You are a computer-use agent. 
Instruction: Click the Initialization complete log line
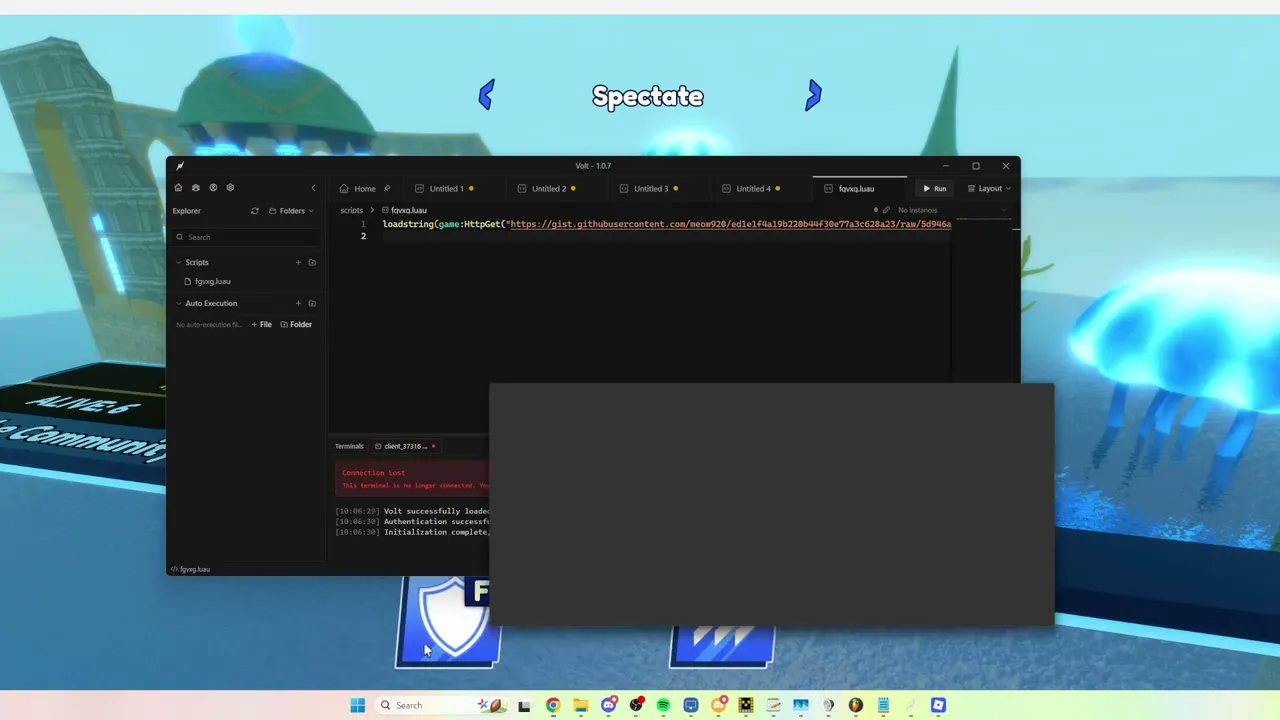click(x=412, y=532)
